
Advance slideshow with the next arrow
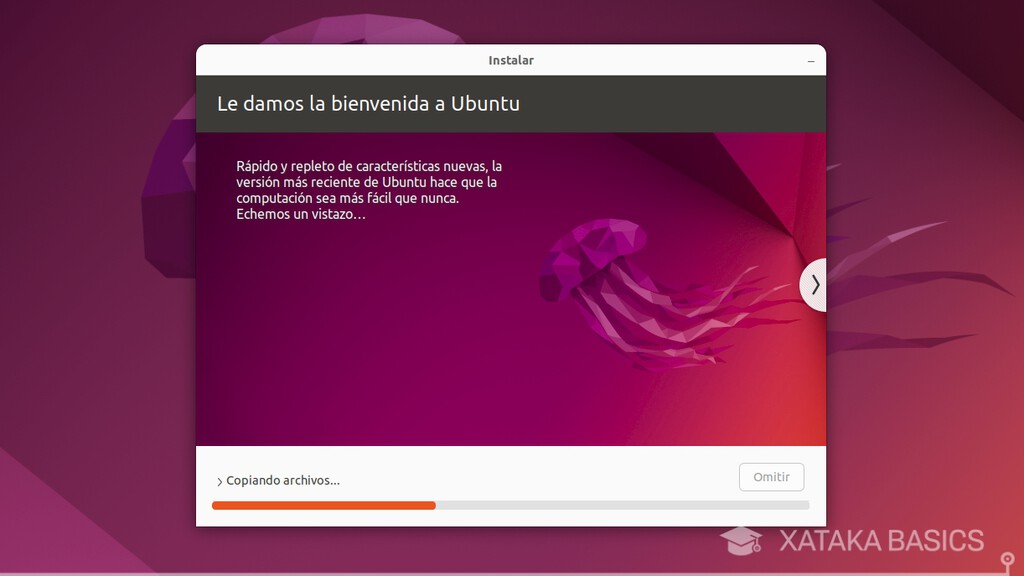tap(814, 285)
